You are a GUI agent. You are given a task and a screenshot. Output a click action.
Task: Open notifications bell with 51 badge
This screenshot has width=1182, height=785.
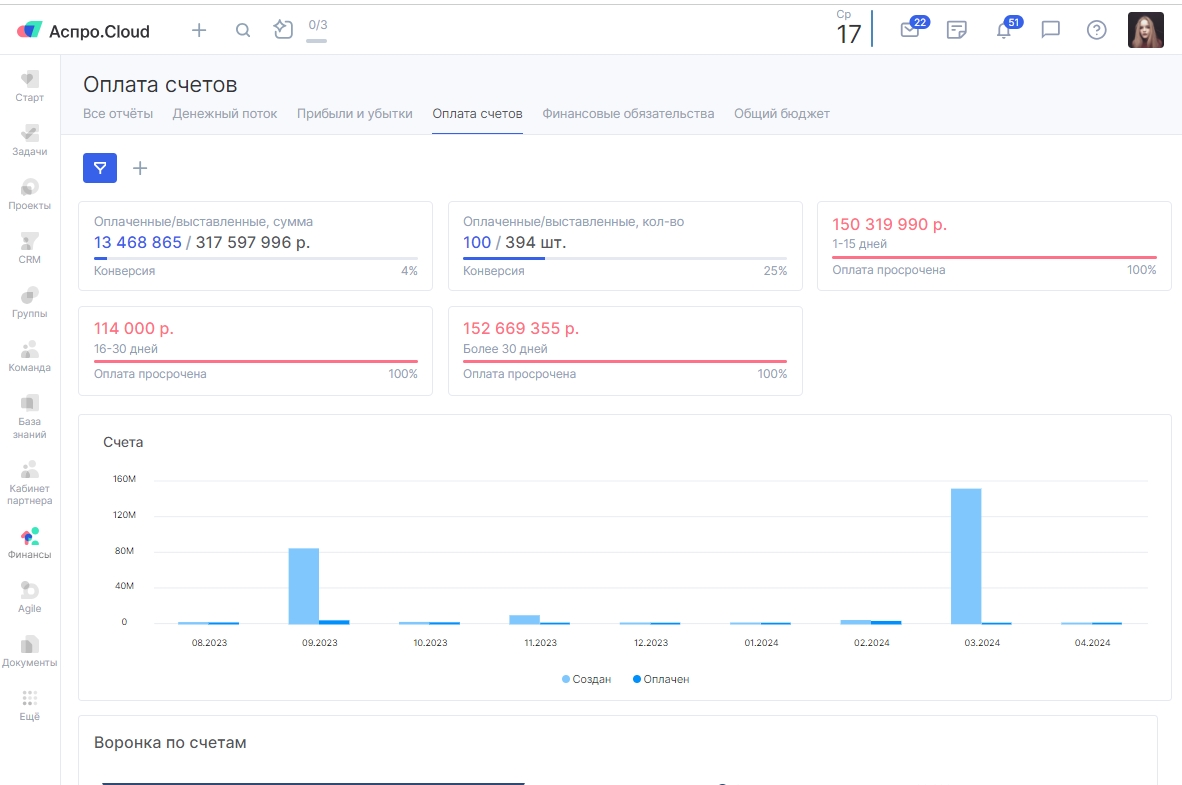pyautogui.click(x=1004, y=30)
